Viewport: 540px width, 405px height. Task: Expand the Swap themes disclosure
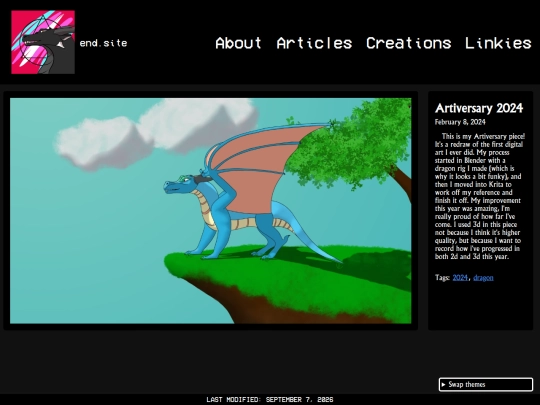[x=486, y=384]
